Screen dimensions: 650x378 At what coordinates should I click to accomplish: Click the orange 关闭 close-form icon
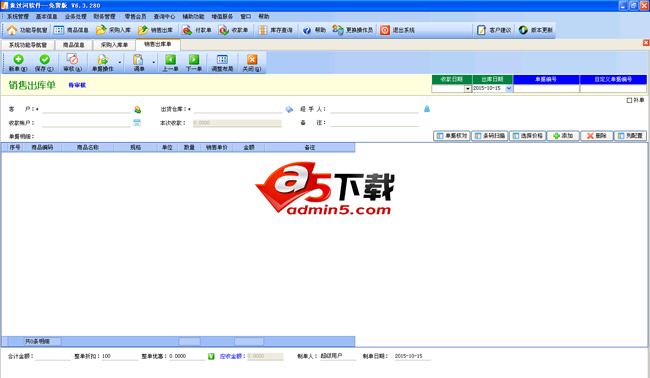coord(252,59)
